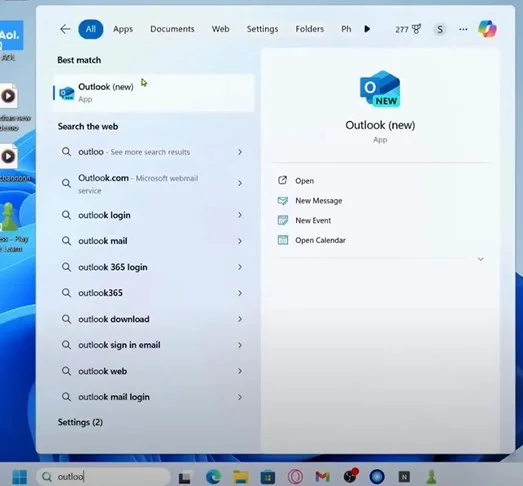Select the All filter tab

[x=91, y=29]
